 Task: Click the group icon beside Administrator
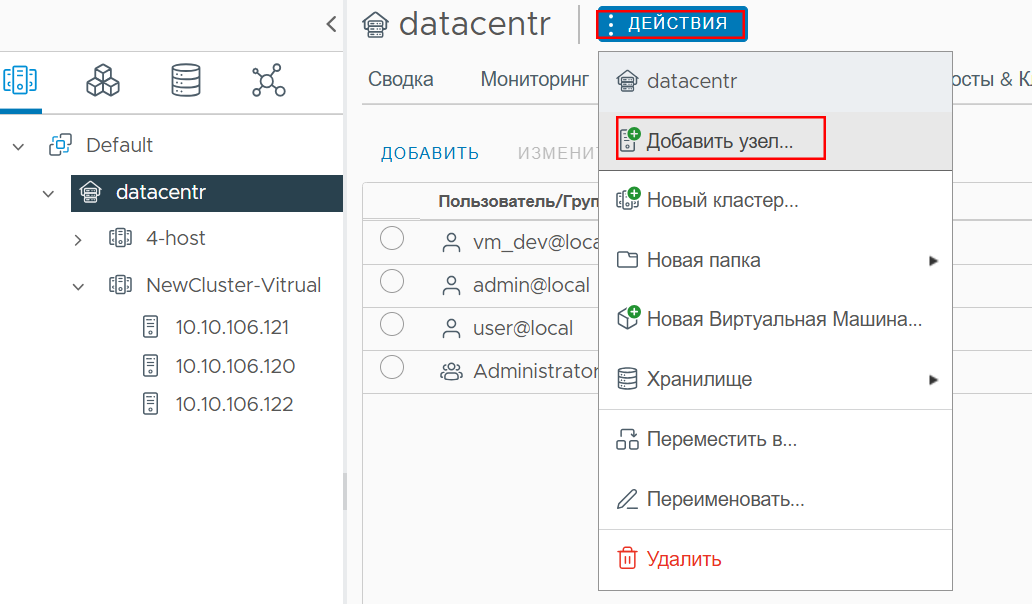pyautogui.click(x=452, y=372)
